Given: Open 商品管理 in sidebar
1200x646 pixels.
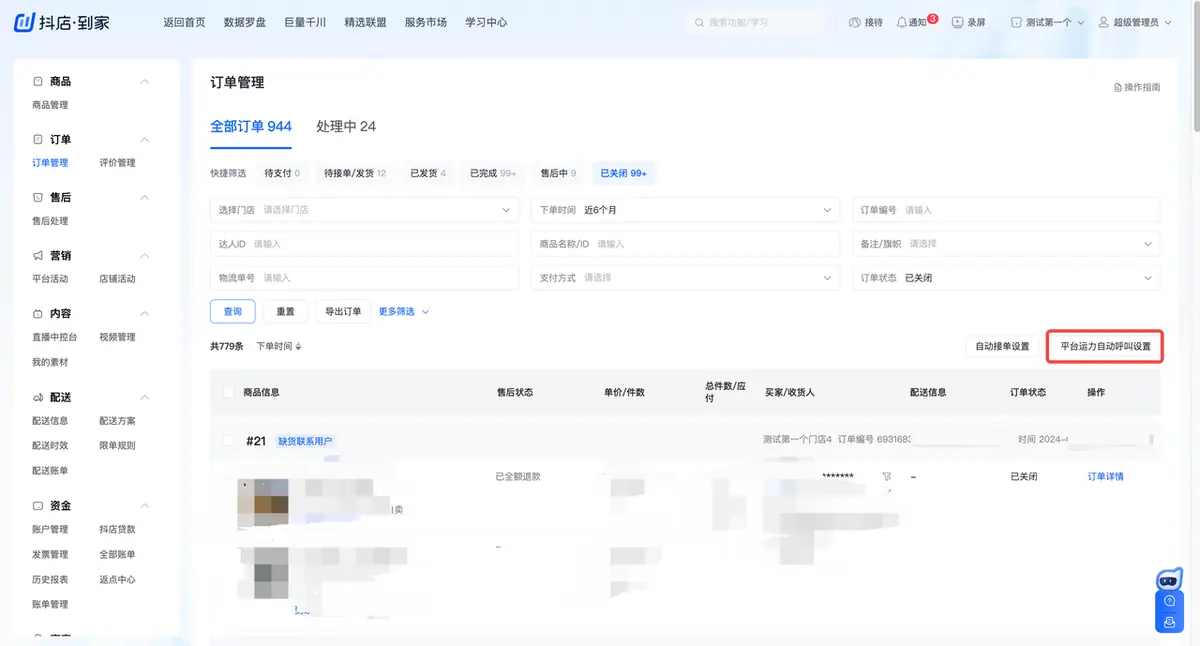Looking at the screenshot, I should click(x=50, y=105).
